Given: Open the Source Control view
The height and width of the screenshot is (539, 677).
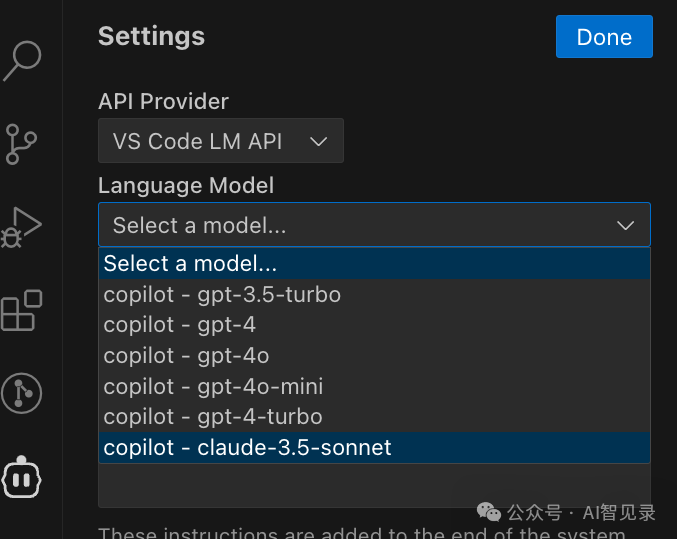Looking at the screenshot, I should point(22,143).
